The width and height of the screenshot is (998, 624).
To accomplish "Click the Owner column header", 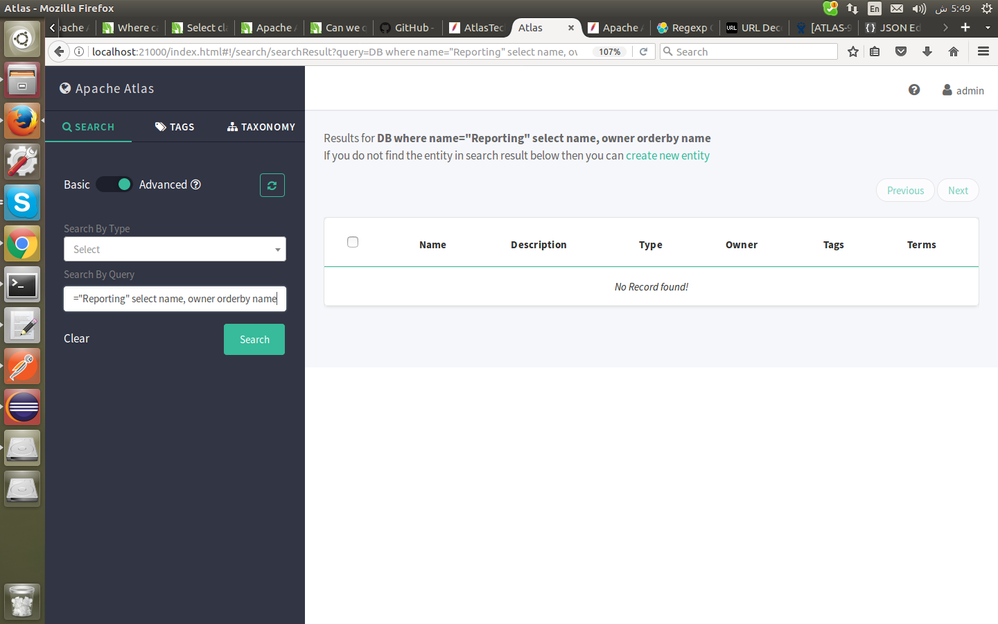I will click(x=741, y=245).
